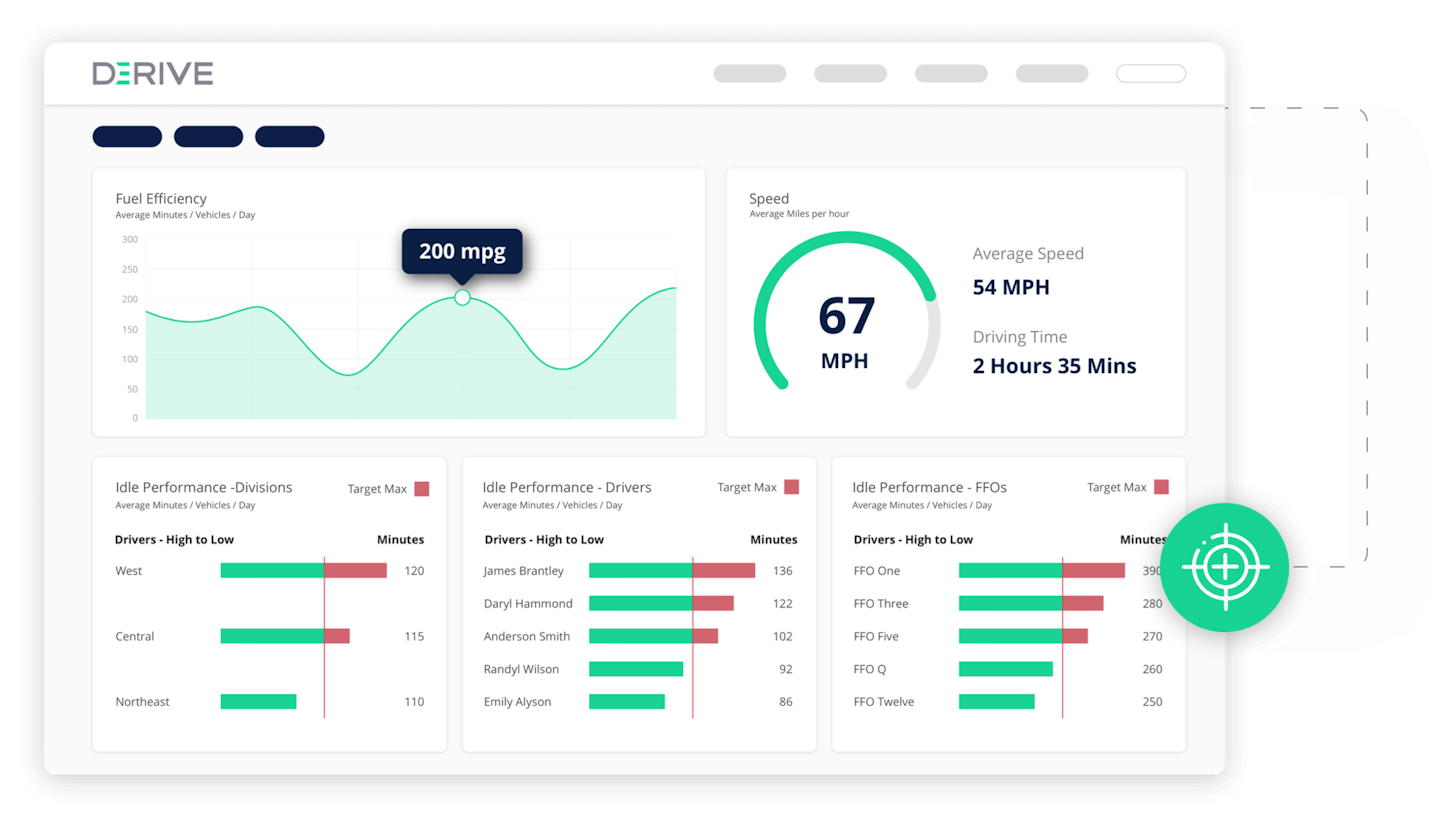
Task: Toggle the second filter pill below the logo
Action: (x=208, y=136)
